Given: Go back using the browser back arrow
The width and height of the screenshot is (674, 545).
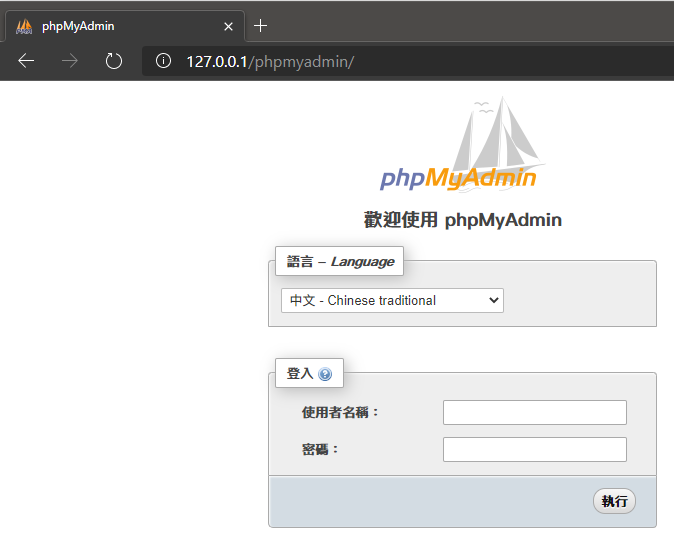Looking at the screenshot, I should click(x=26, y=61).
